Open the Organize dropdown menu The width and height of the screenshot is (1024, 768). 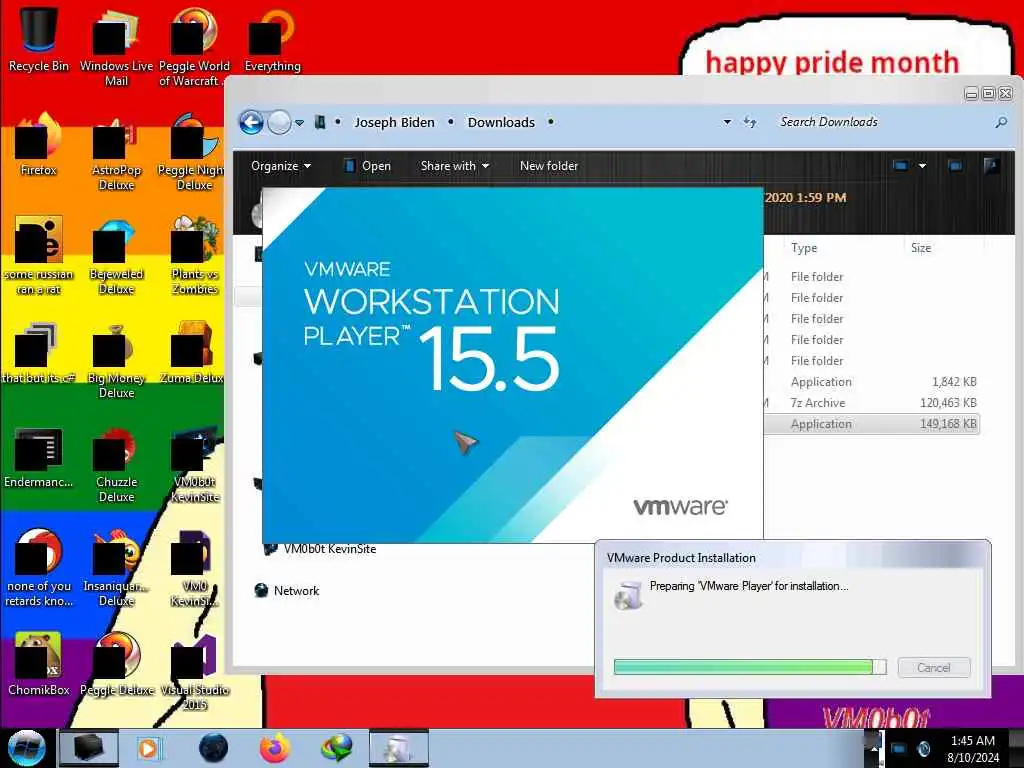pyautogui.click(x=280, y=166)
